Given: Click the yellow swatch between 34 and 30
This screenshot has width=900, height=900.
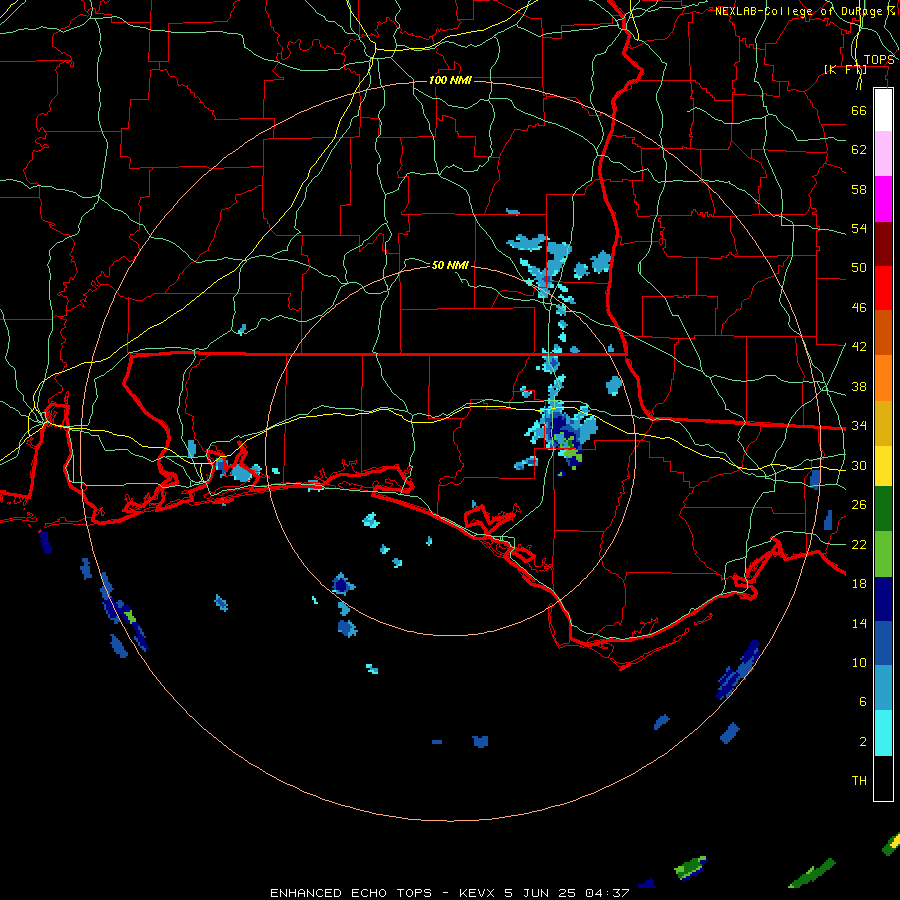Looking at the screenshot, I should tap(883, 465).
